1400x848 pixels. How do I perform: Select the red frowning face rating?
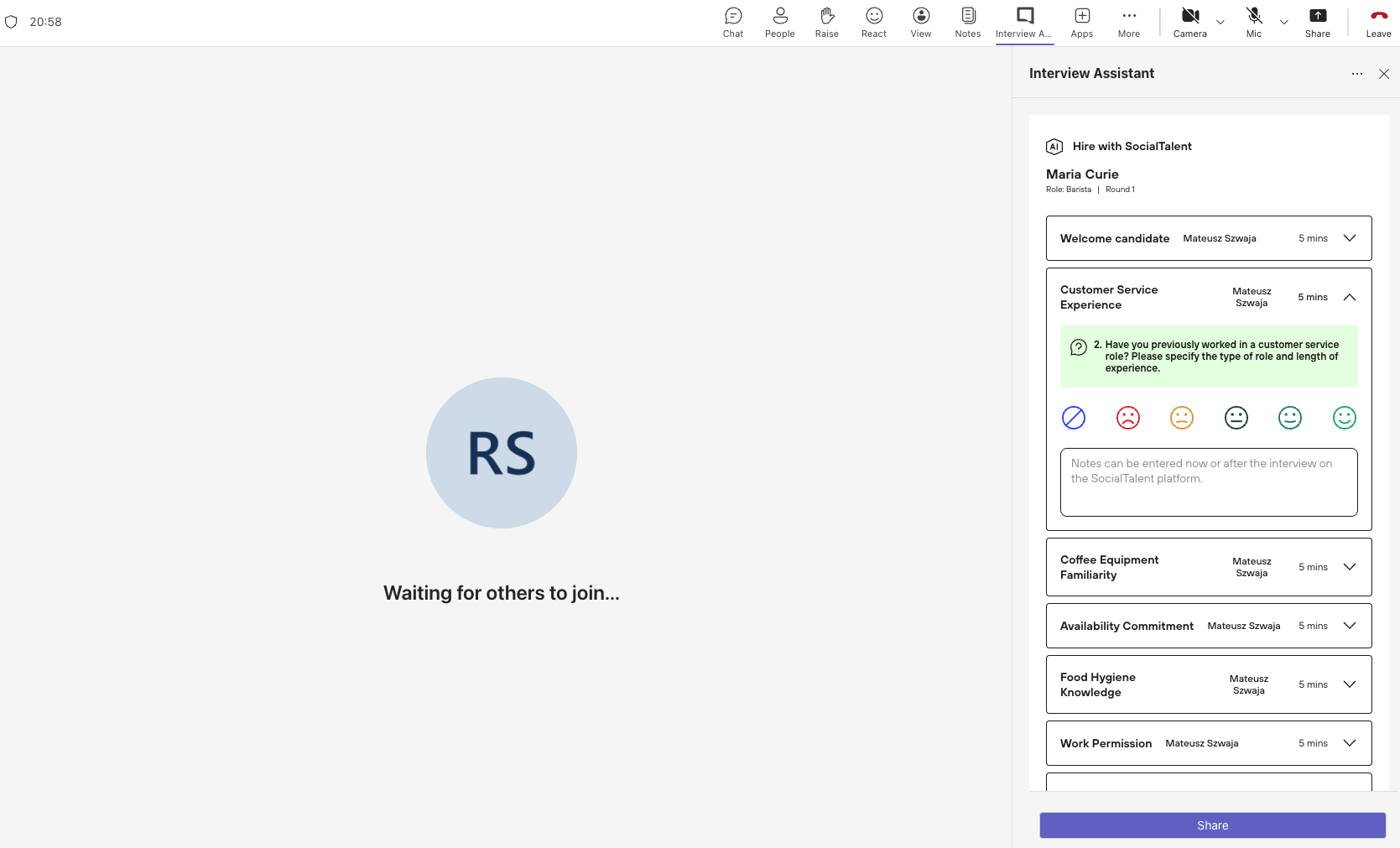point(1127,418)
